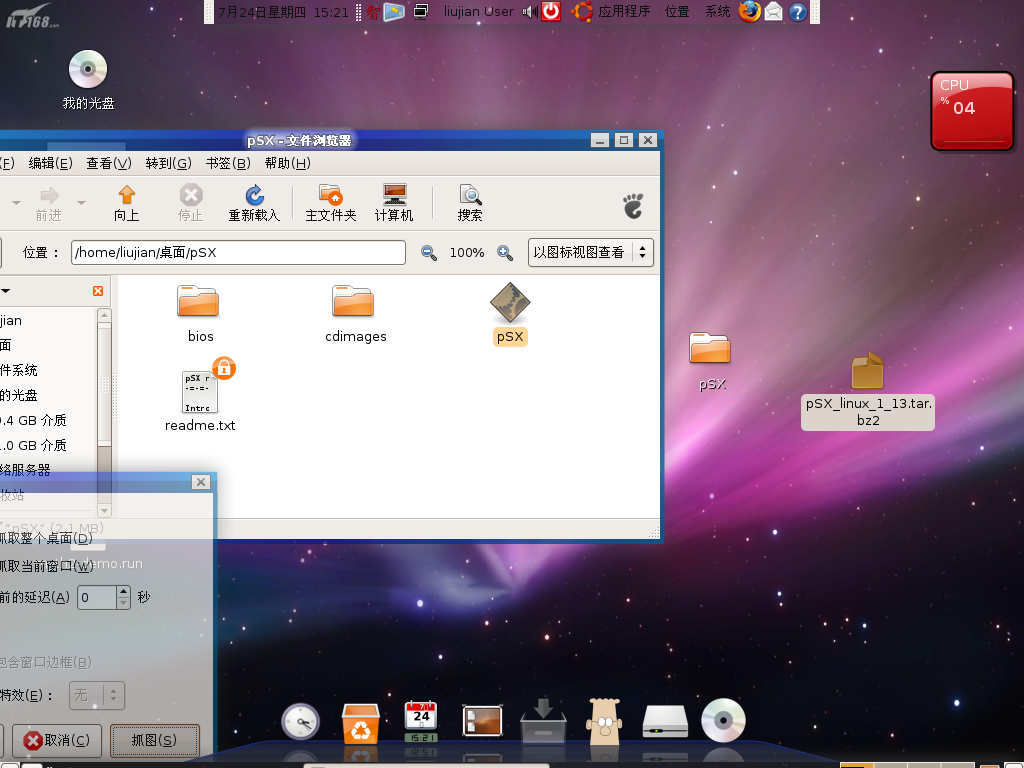1024x768 pixels.
Task: Zoom in with the plus magnifier
Action: coord(505,253)
